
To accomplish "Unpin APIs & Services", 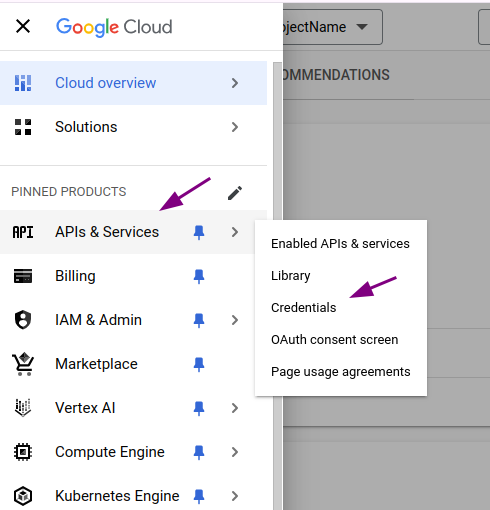I will tap(199, 232).
